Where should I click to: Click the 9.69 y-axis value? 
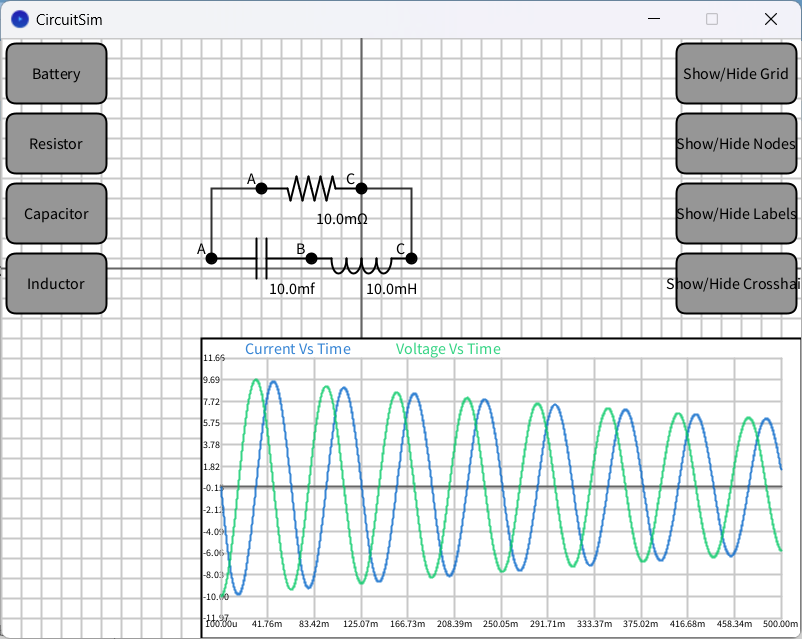[211, 380]
